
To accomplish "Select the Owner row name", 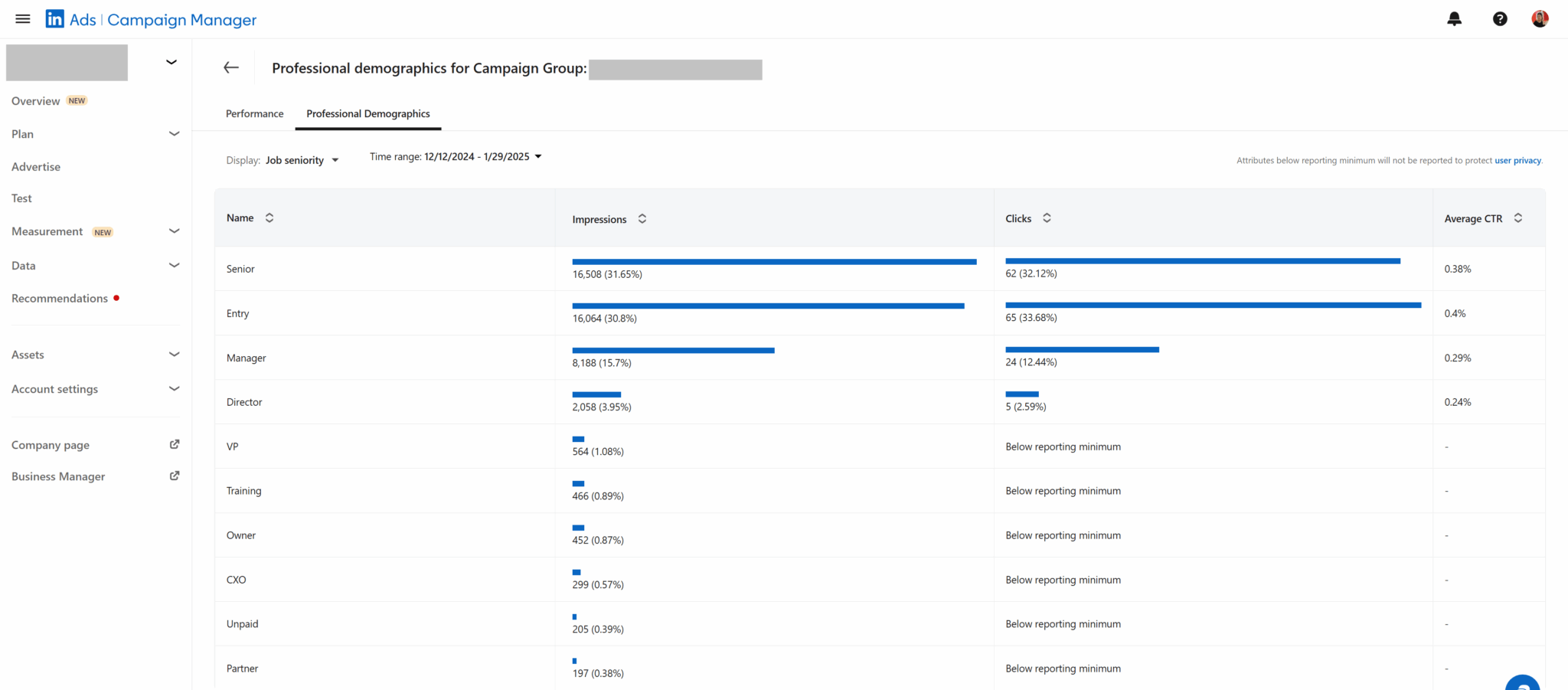I will pos(241,535).
